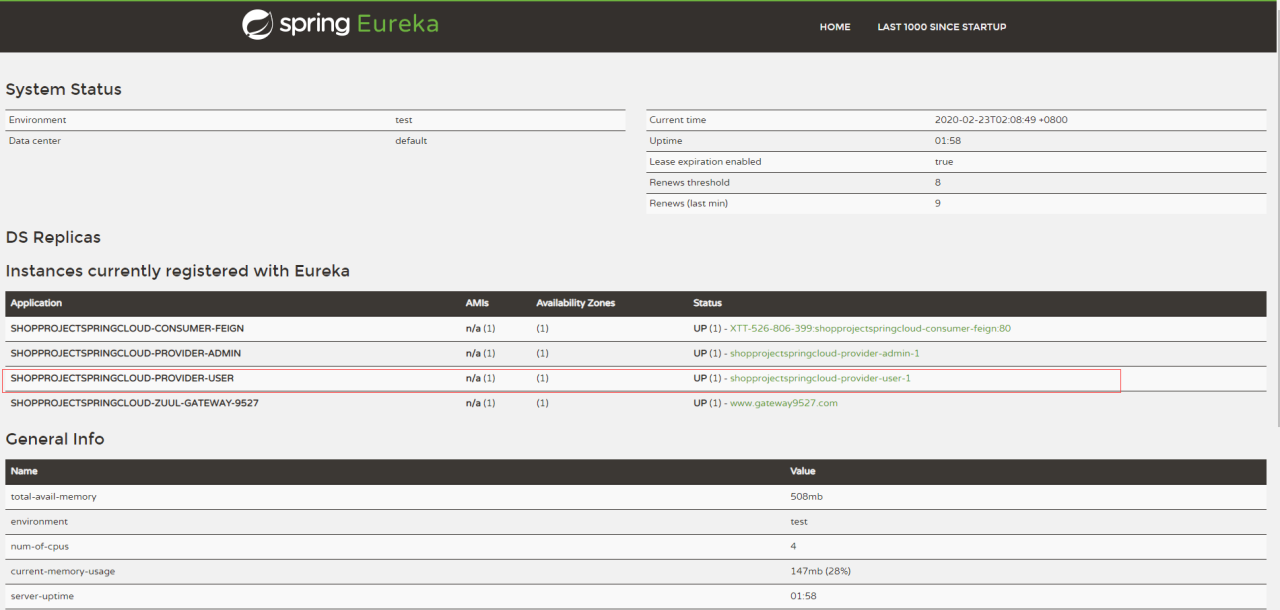Select SHOPPROJECTSPRINGCLOUD-PROVIDER-USER application name

click(x=122, y=378)
